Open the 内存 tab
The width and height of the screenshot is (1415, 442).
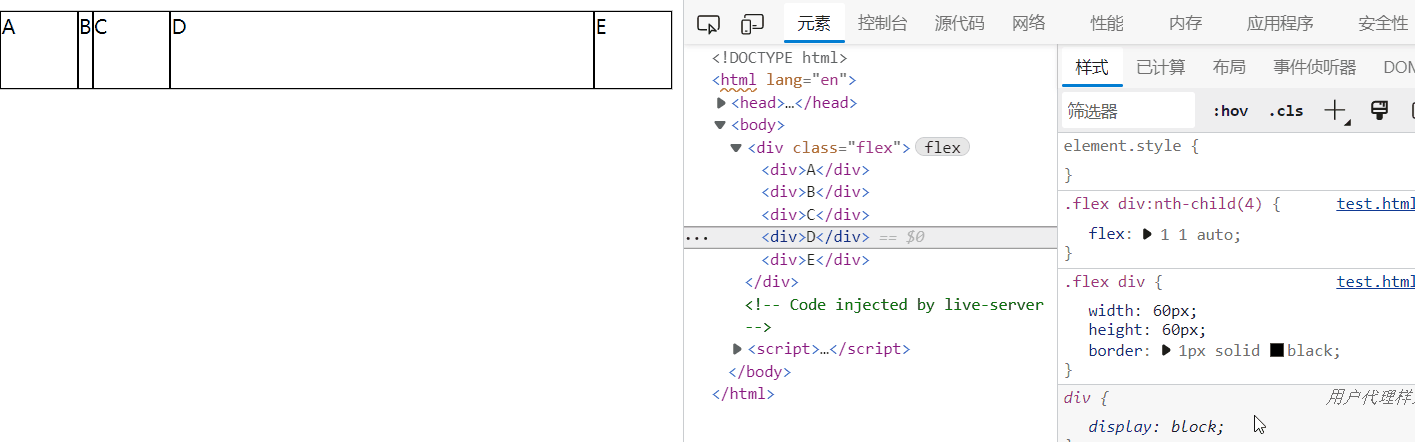click(1185, 23)
